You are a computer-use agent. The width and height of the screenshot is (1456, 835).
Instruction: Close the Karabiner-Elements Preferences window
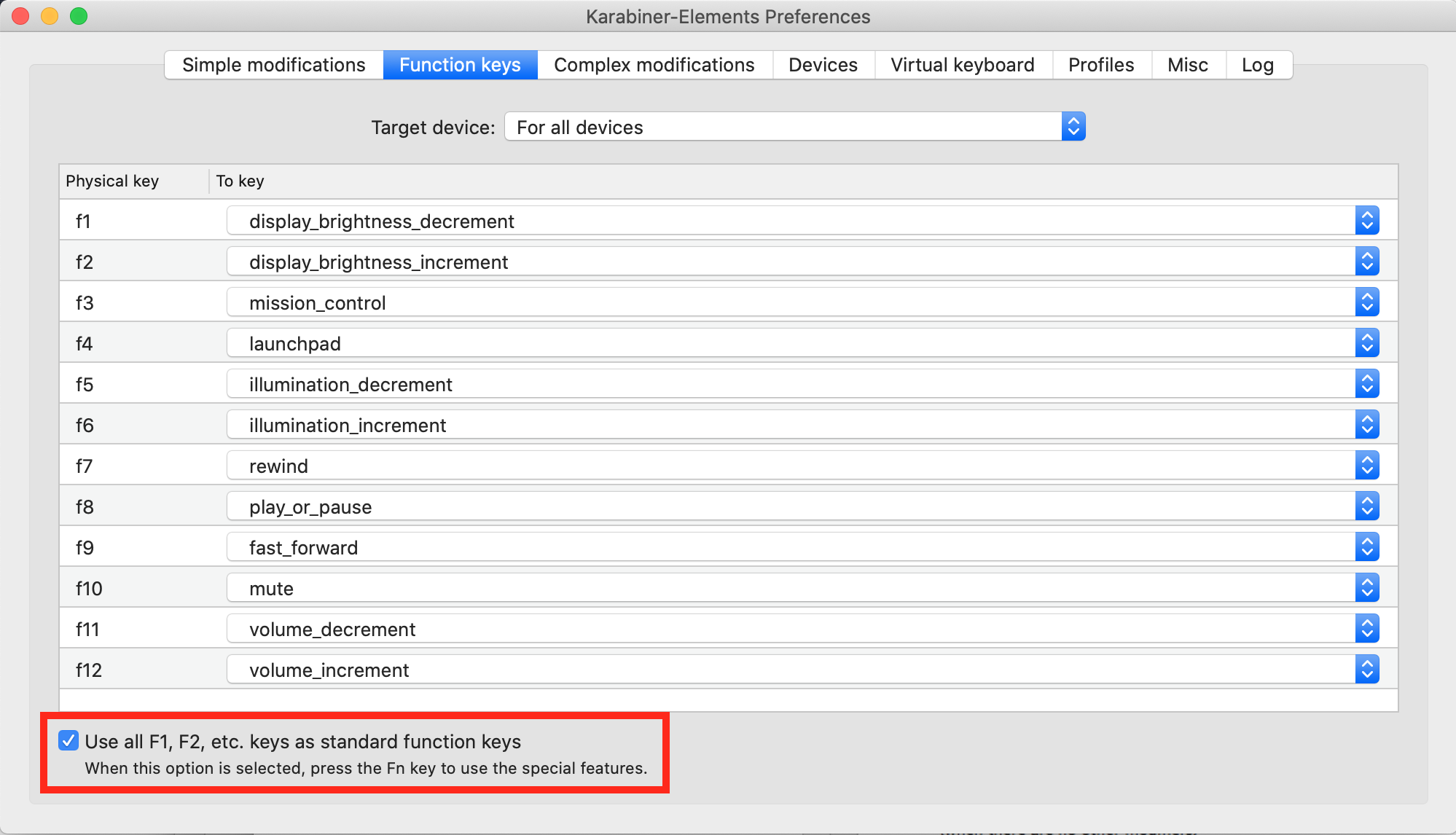coord(20,16)
